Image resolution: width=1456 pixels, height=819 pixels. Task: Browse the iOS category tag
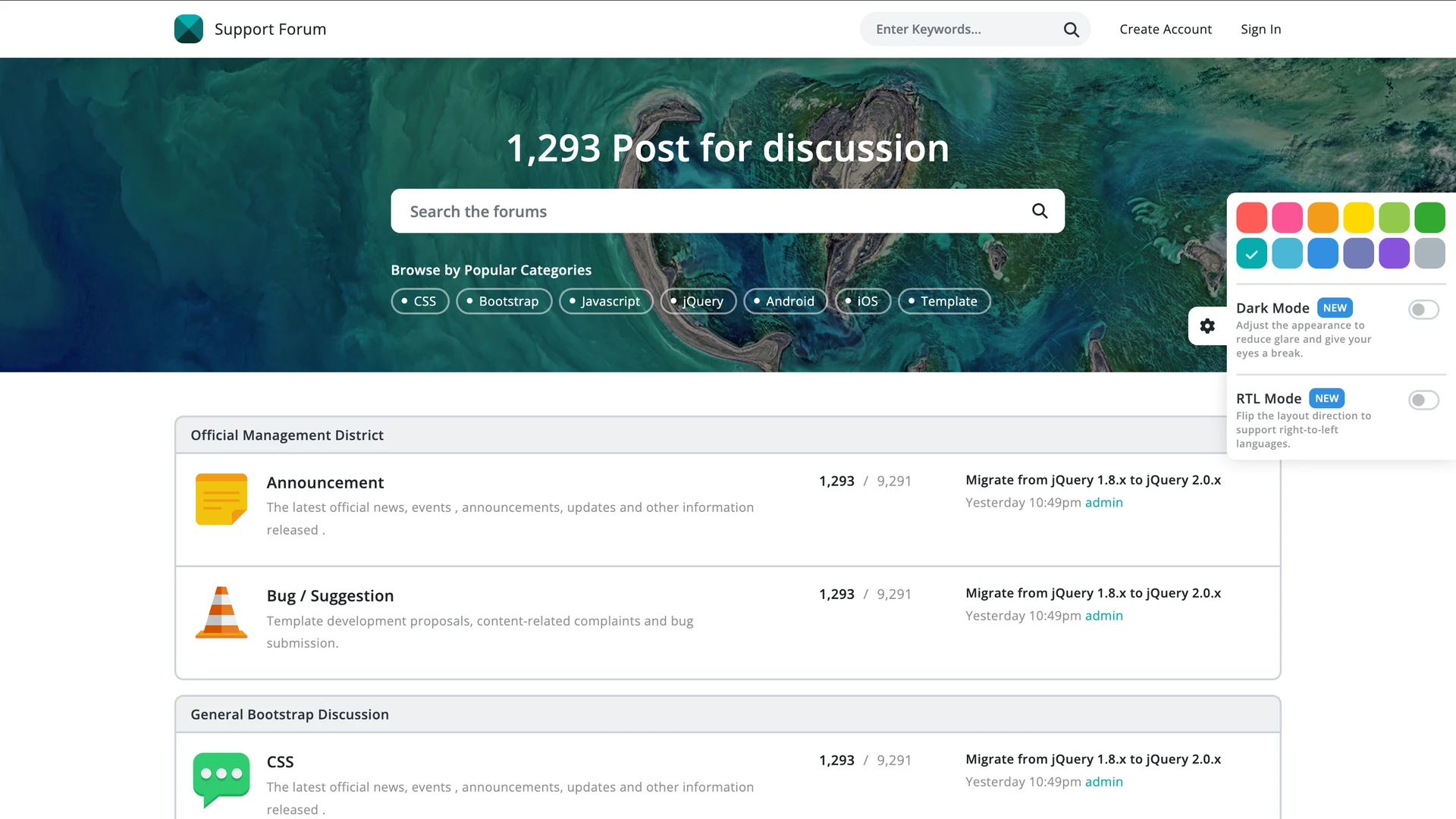862,301
